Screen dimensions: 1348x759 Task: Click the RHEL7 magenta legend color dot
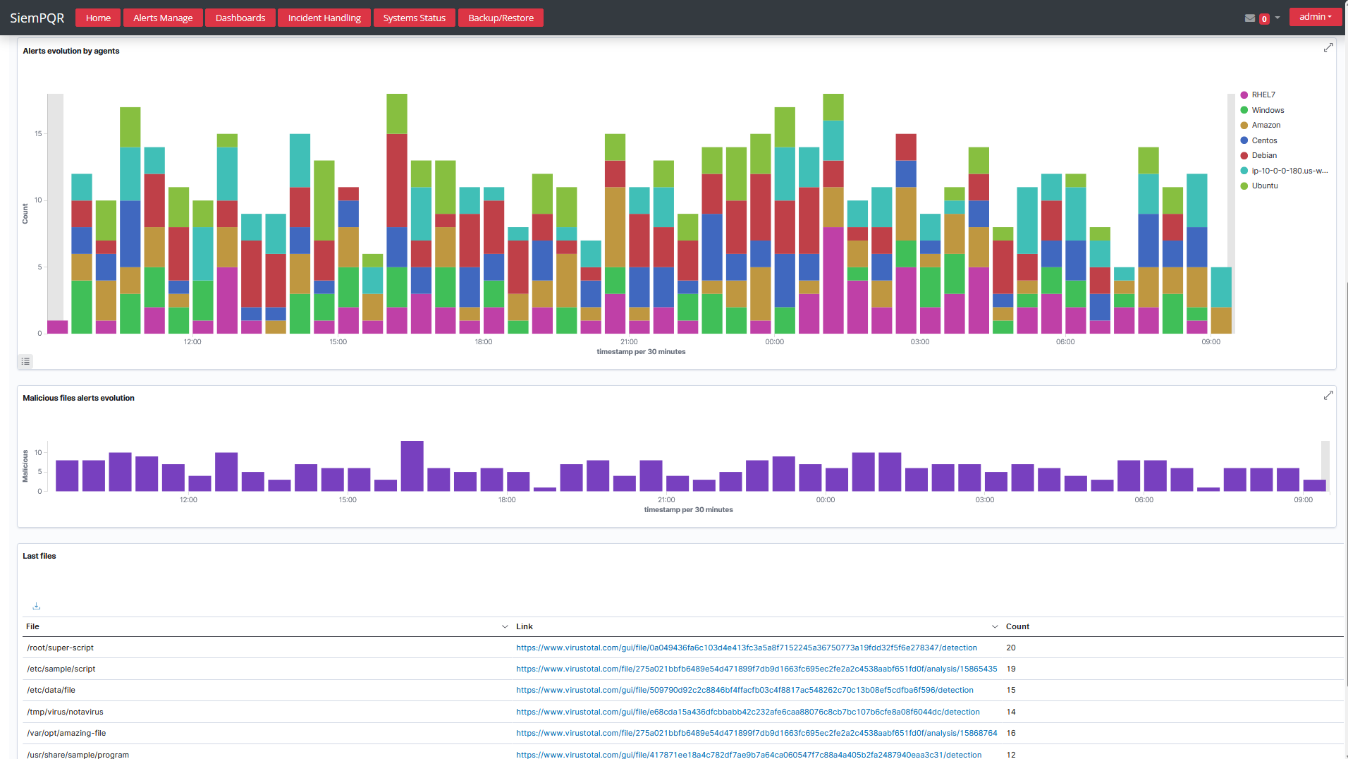pos(1244,95)
